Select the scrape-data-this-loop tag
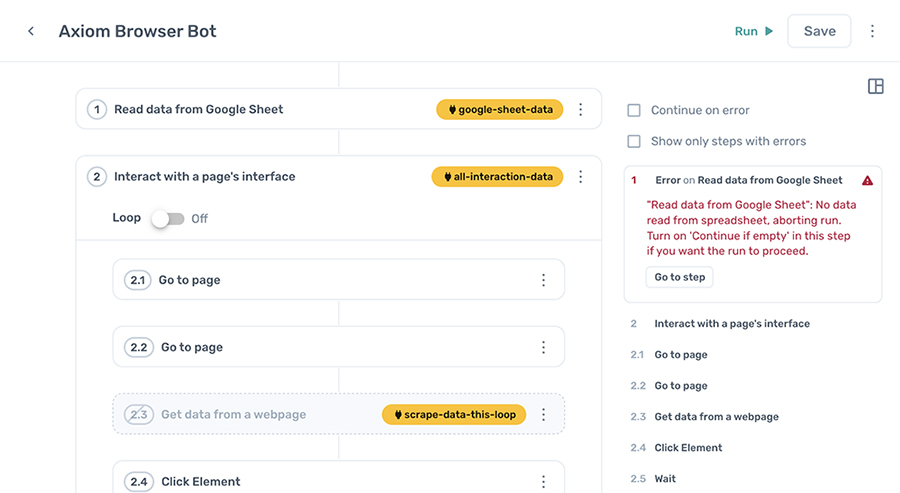This screenshot has width=900, height=493. pyautogui.click(x=455, y=415)
